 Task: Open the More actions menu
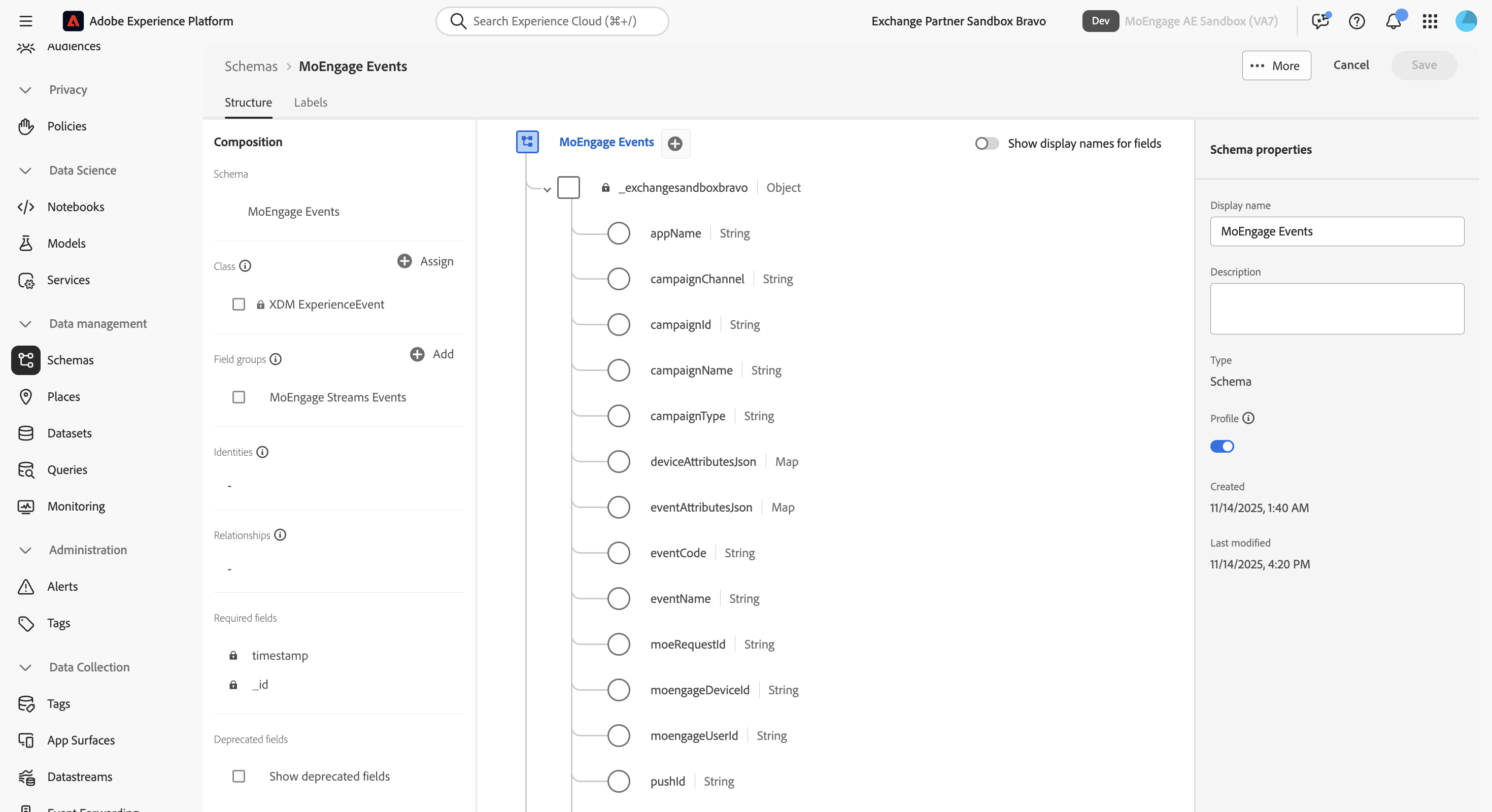click(x=1276, y=65)
